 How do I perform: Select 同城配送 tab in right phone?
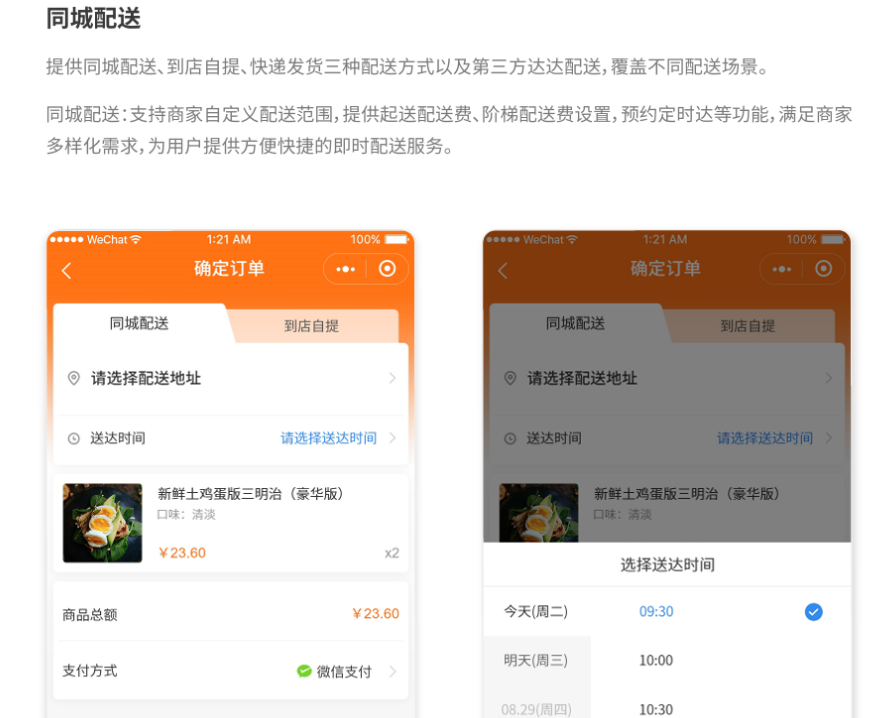[x=576, y=323]
